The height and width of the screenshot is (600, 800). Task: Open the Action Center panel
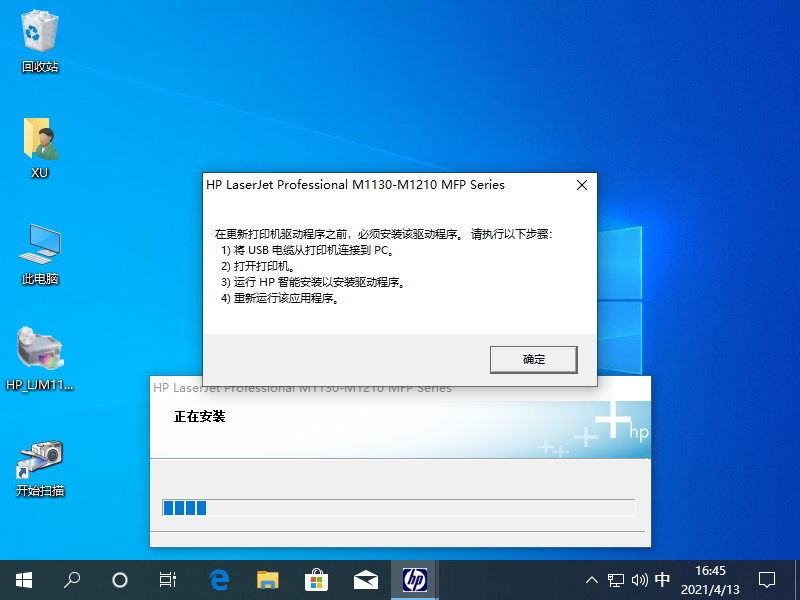[766, 580]
